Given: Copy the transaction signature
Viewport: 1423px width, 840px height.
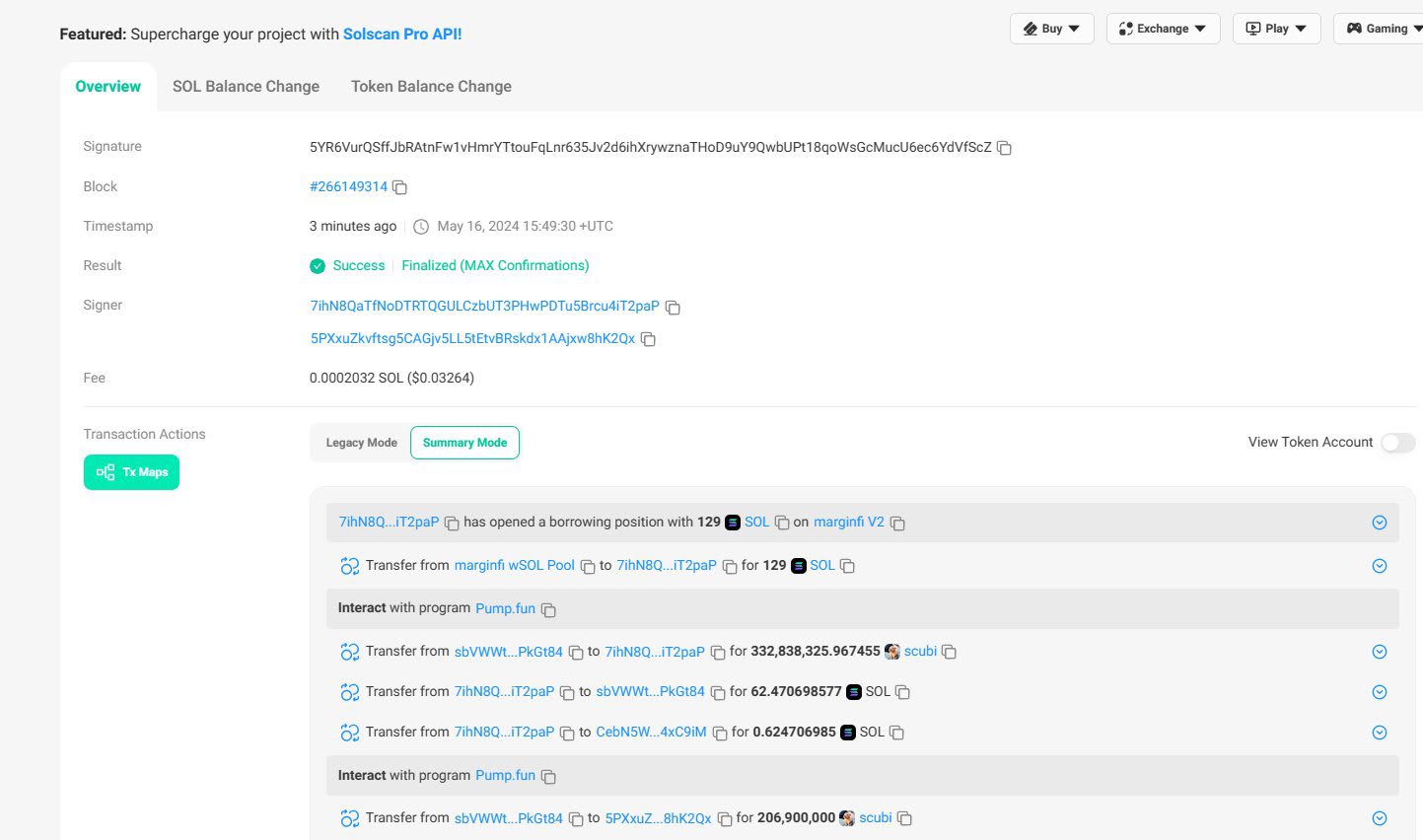Looking at the screenshot, I should click(1004, 148).
